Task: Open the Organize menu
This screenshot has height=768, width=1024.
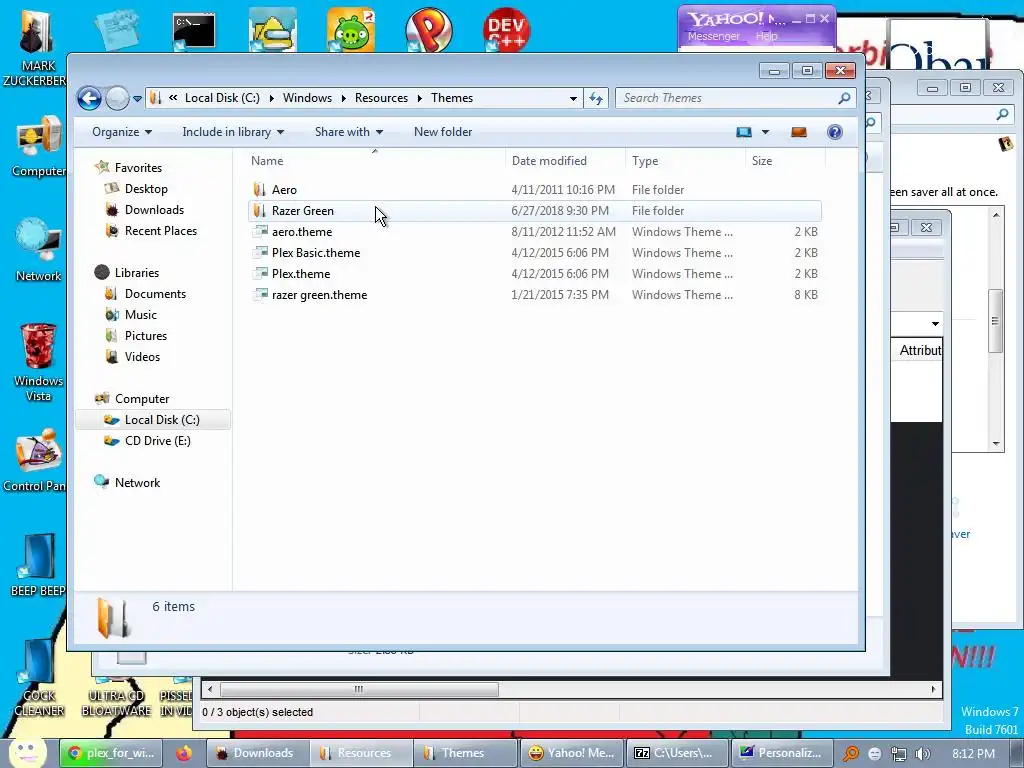Action: coord(122,132)
